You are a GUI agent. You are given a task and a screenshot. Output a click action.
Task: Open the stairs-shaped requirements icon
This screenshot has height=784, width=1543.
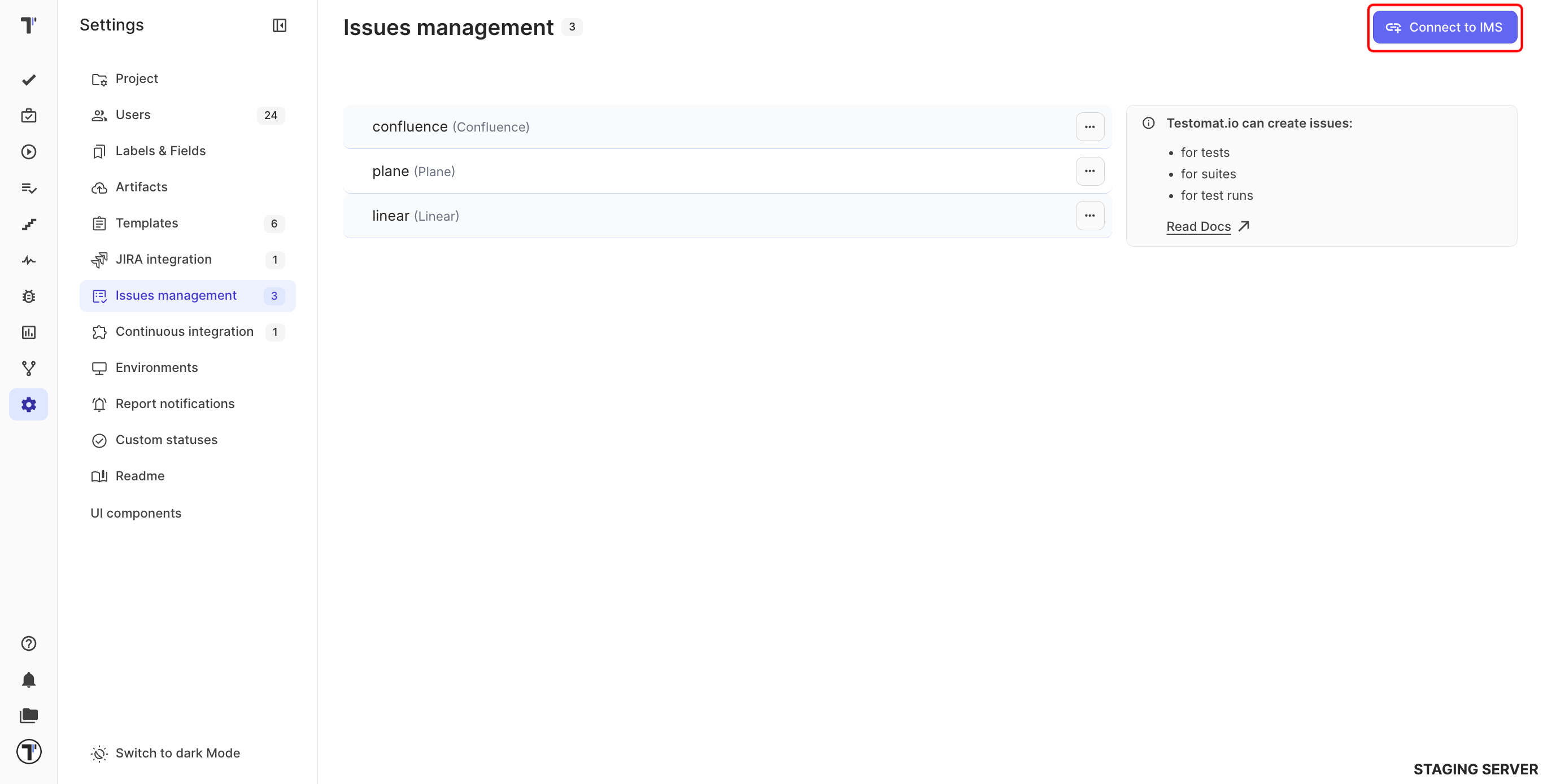coord(29,225)
